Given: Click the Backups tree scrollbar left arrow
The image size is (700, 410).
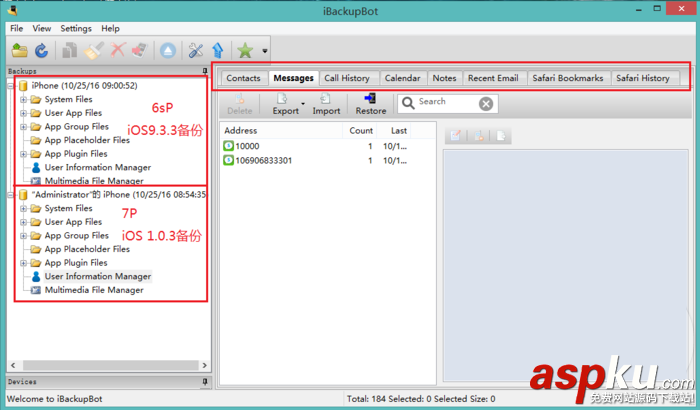Looking at the screenshot, I should (x=13, y=365).
